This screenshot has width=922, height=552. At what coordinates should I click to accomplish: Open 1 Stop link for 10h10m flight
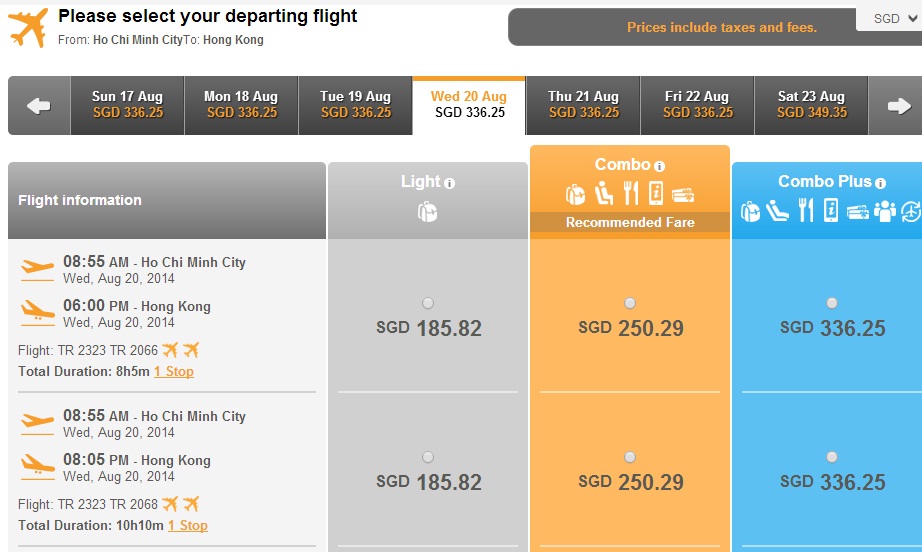coord(188,526)
